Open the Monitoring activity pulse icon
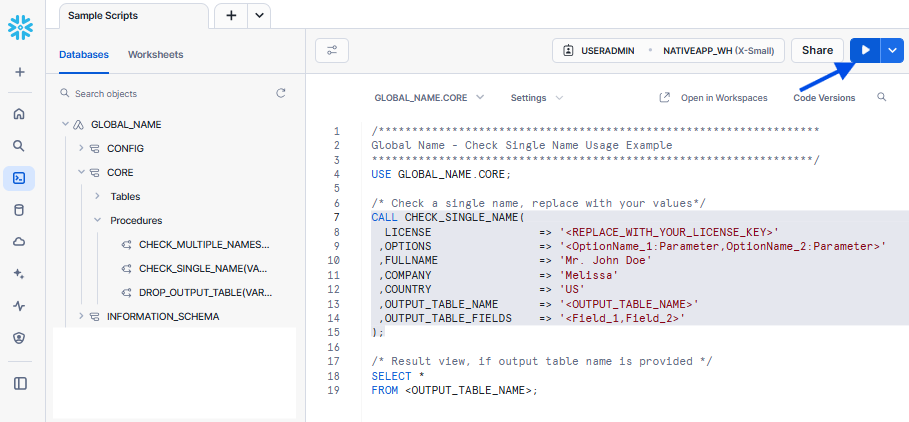 [19, 306]
